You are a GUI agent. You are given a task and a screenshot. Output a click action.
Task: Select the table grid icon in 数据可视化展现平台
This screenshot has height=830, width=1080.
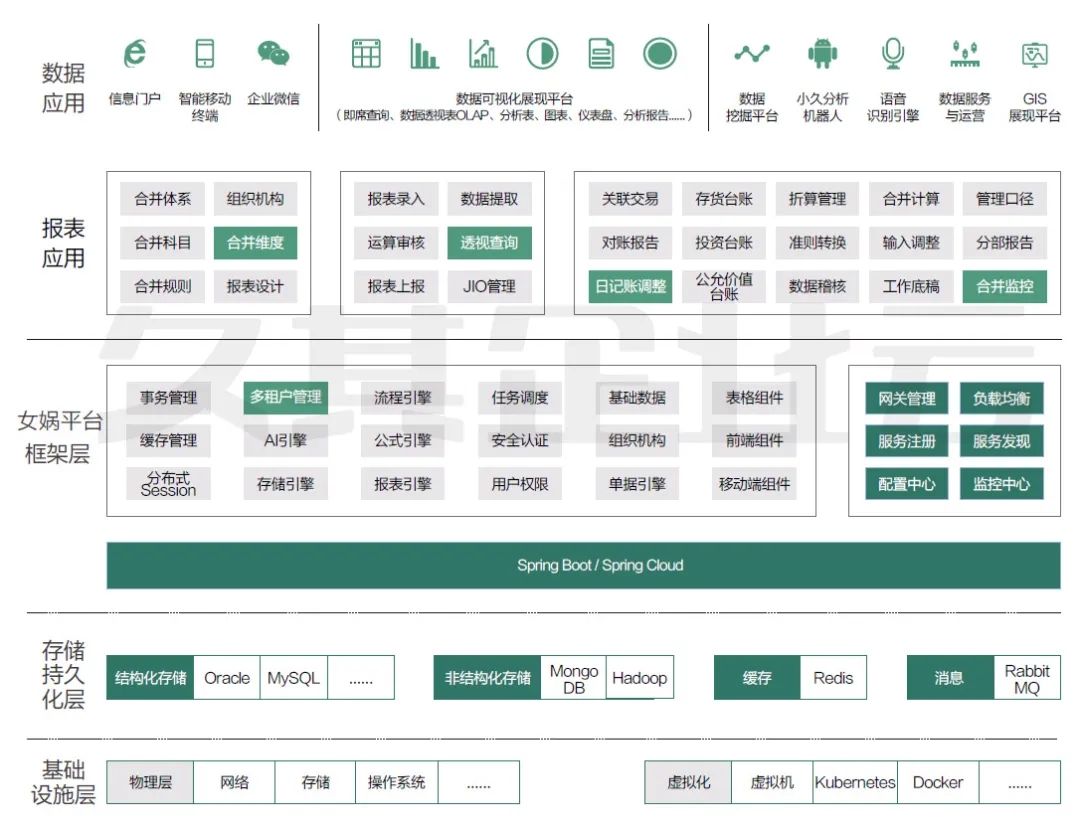(x=366, y=54)
